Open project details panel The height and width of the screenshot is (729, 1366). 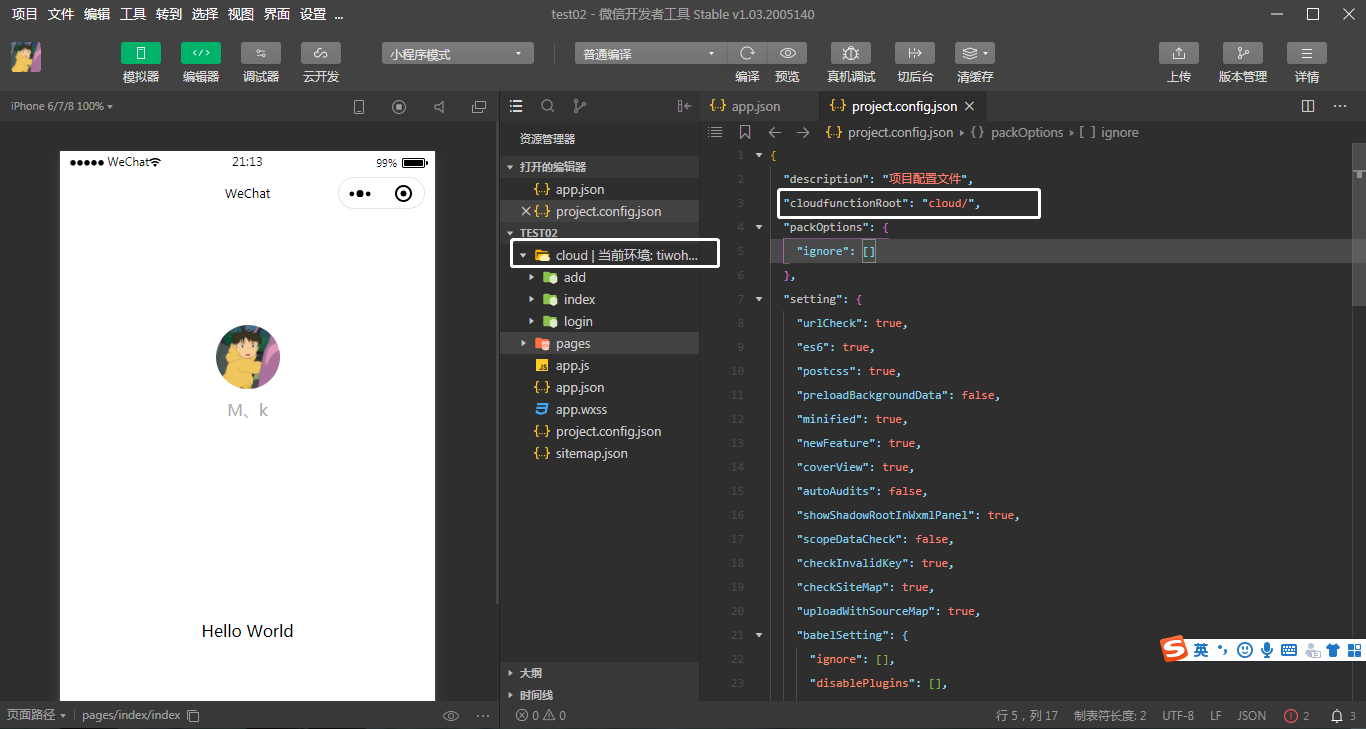[1307, 53]
